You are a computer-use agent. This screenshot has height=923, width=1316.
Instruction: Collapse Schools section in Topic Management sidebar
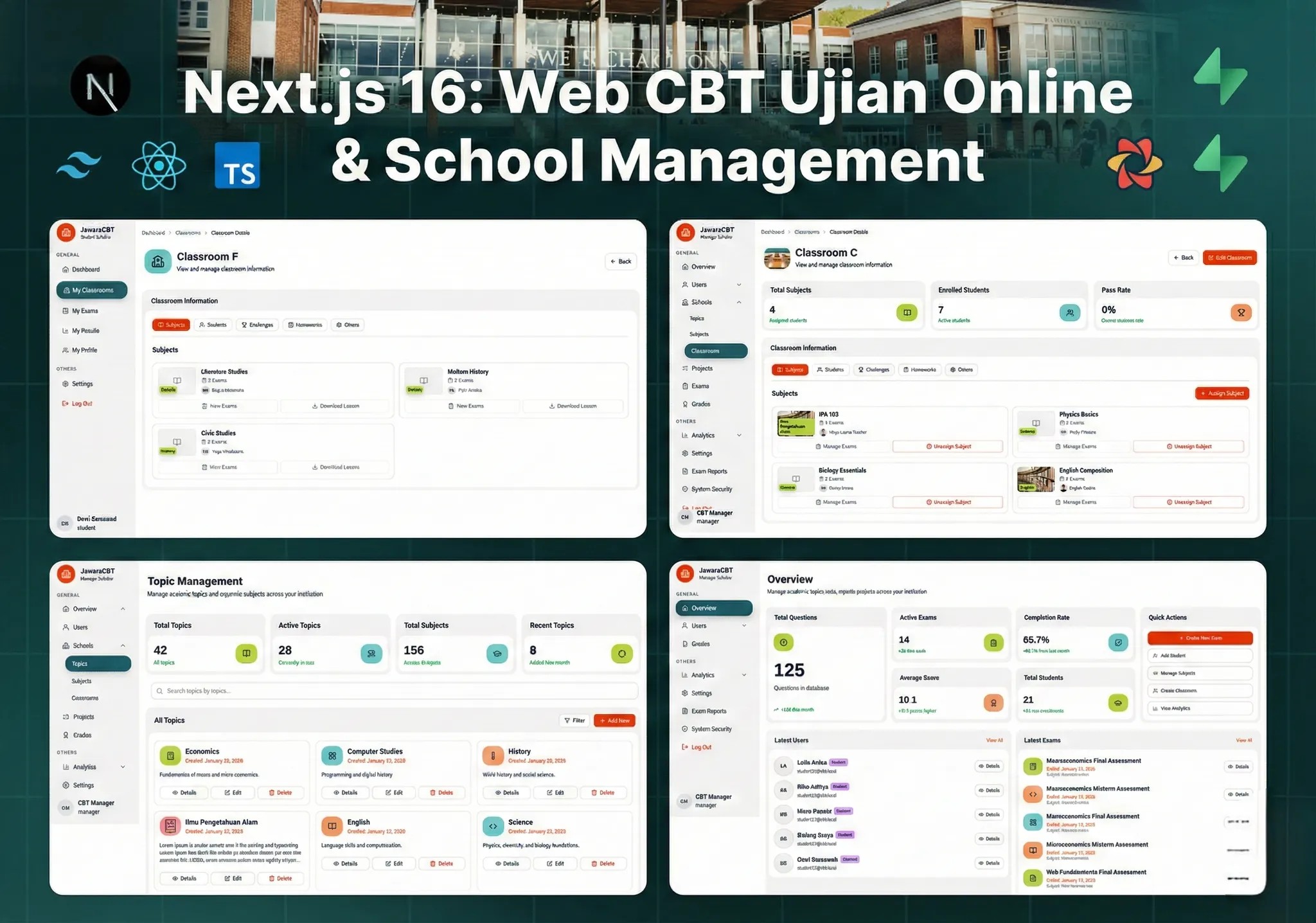tap(123, 645)
